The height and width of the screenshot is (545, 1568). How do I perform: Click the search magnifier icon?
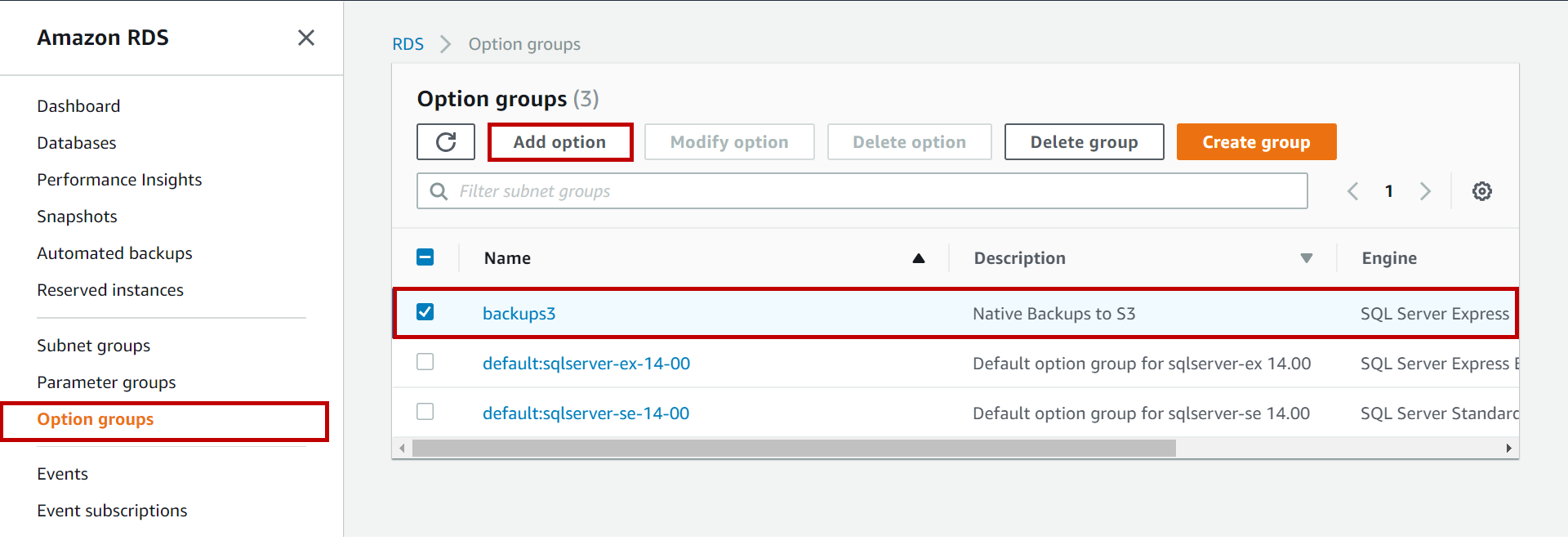click(x=439, y=191)
